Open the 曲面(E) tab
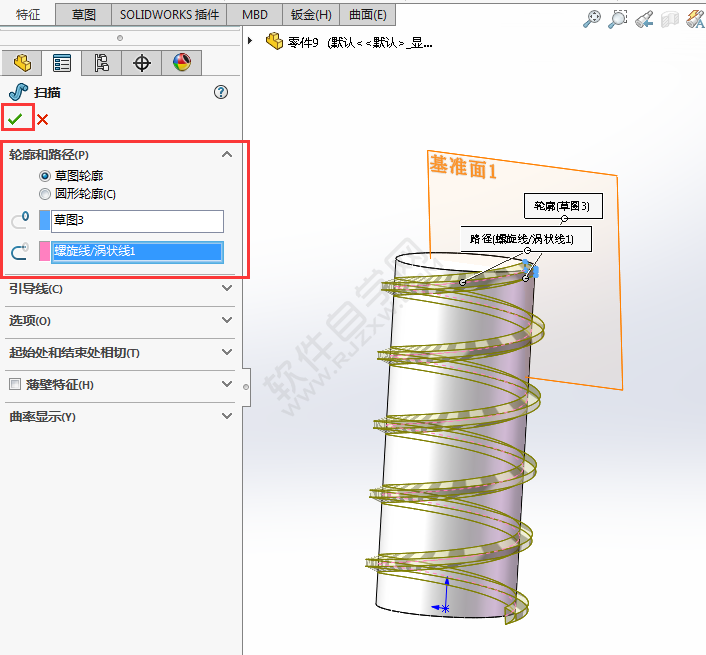Image resolution: width=706 pixels, height=655 pixels. tap(367, 14)
